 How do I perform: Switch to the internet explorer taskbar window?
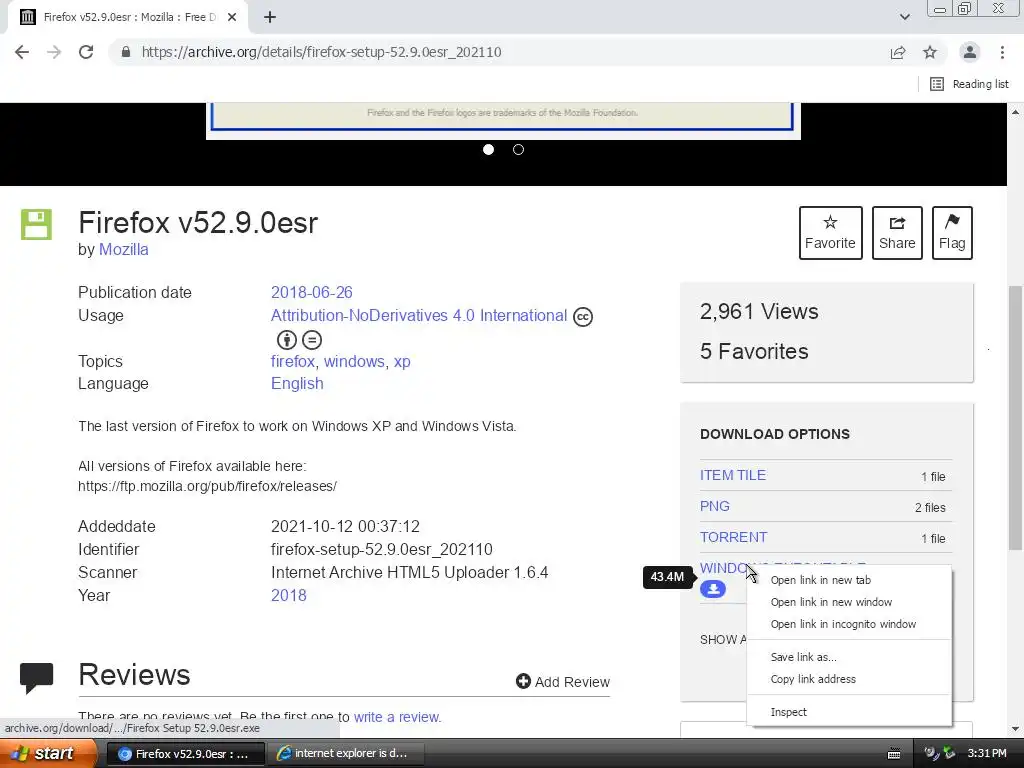click(x=346, y=754)
